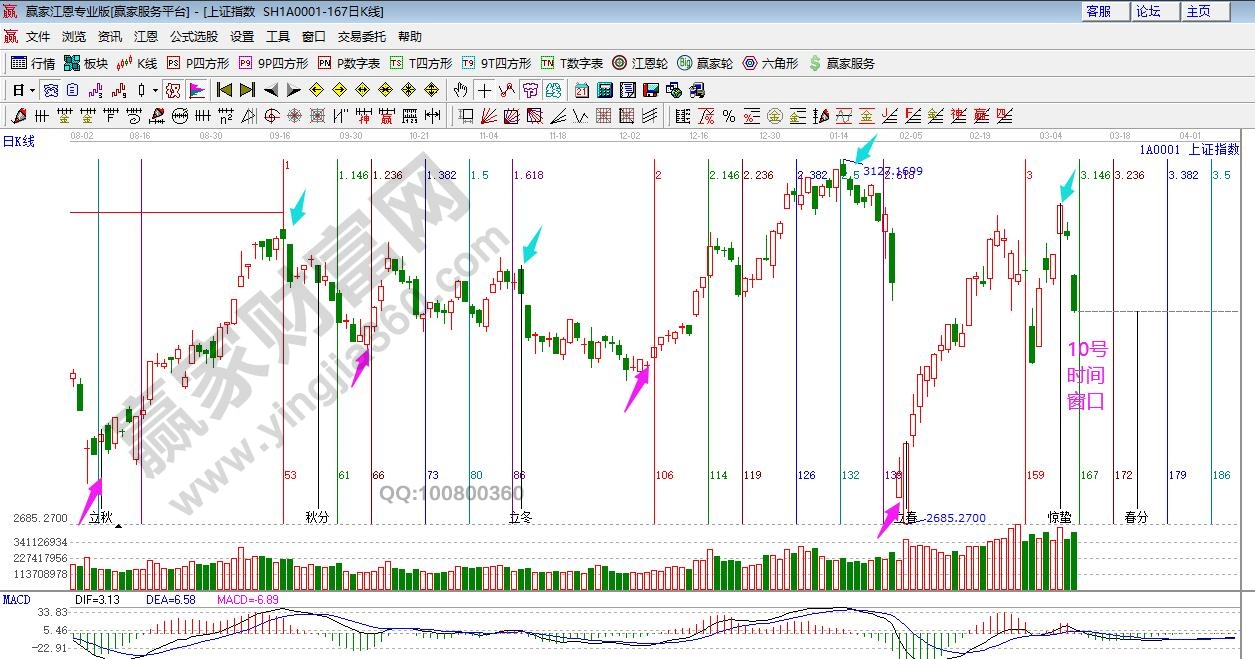Screen dimensions: 1255x659
Task: Open the 公式选股 menu
Action: [x=193, y=37]
